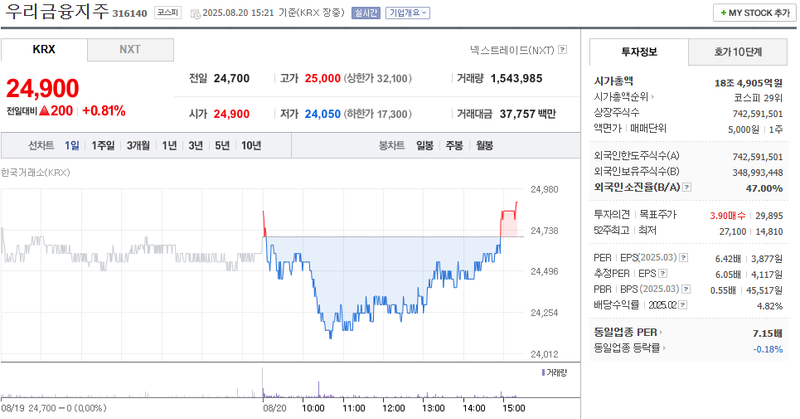
Task: Click the up triangle beside 200
Action: [x=44, y=111]
